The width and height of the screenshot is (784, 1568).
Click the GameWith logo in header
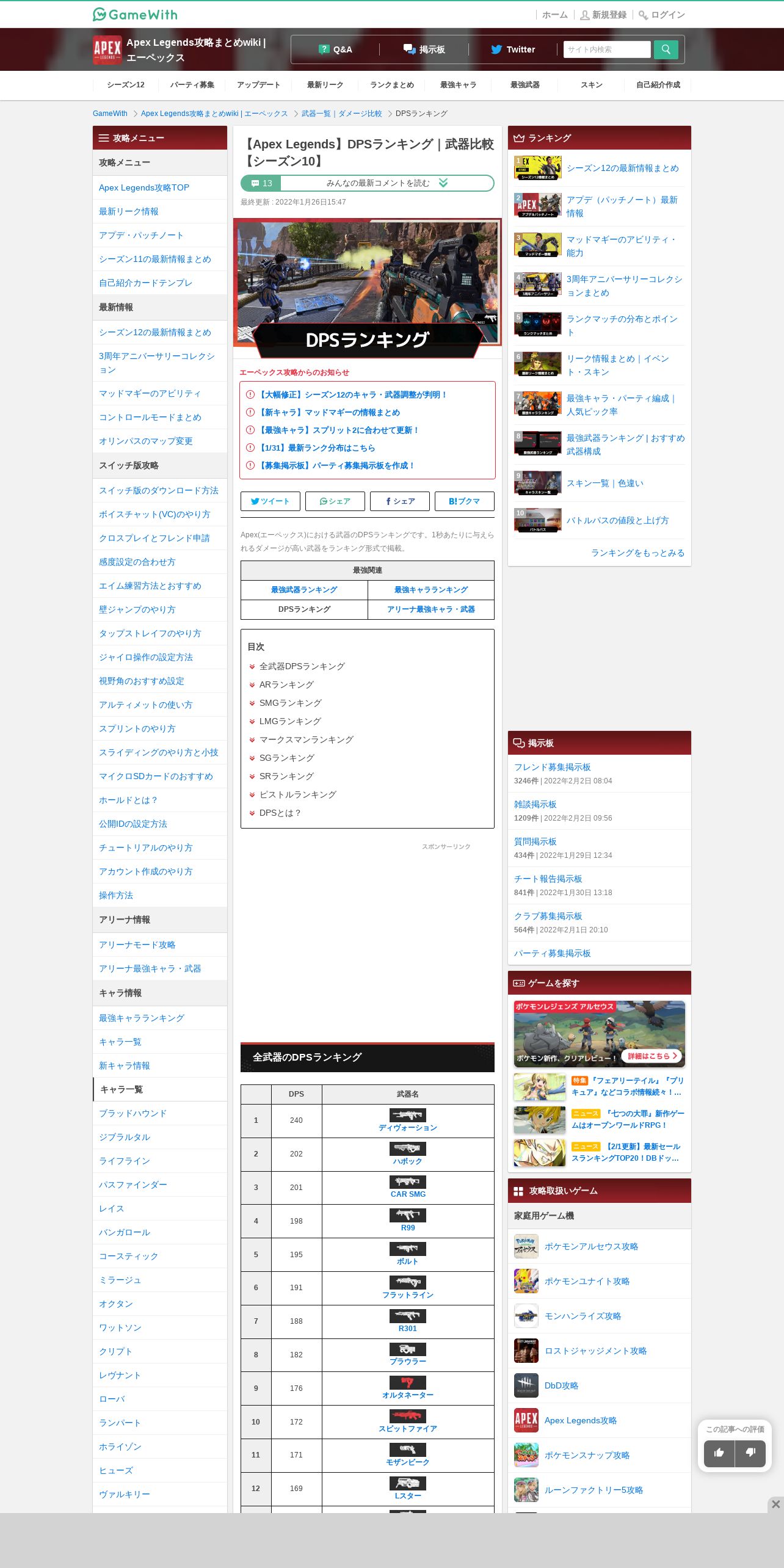[x=135, y=15]
